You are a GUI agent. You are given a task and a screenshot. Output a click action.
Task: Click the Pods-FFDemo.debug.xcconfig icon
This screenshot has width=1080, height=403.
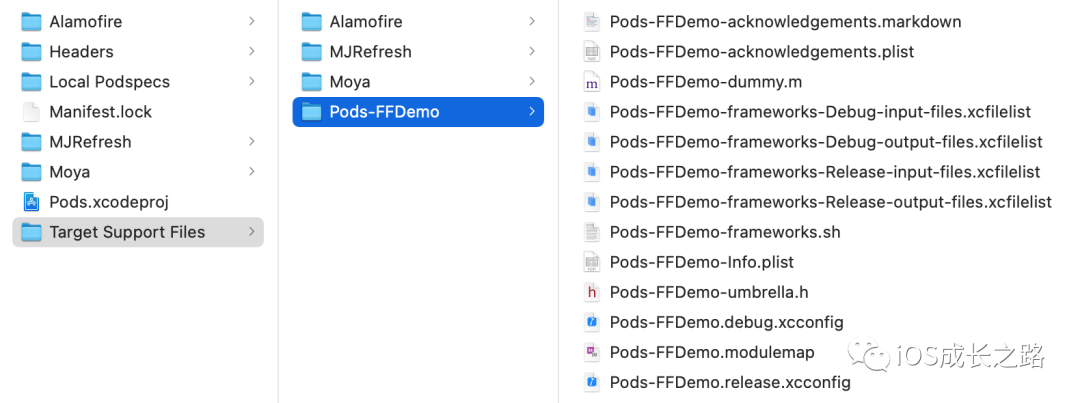tap(591, 322)
